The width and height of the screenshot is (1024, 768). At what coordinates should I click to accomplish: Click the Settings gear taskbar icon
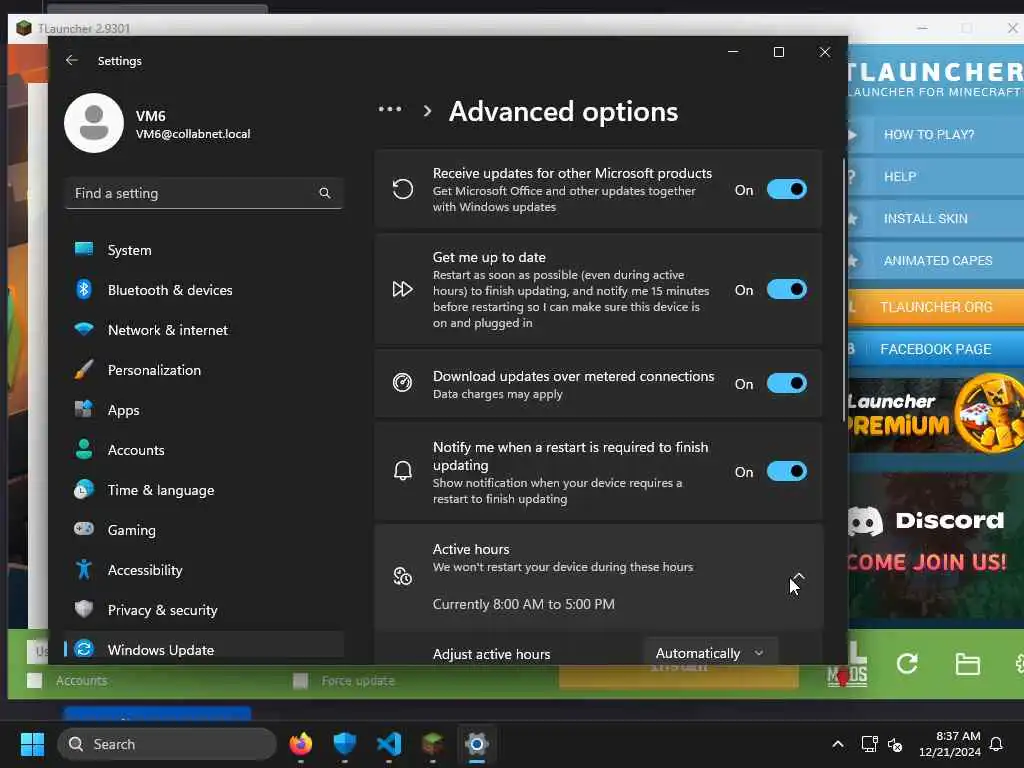477,743
